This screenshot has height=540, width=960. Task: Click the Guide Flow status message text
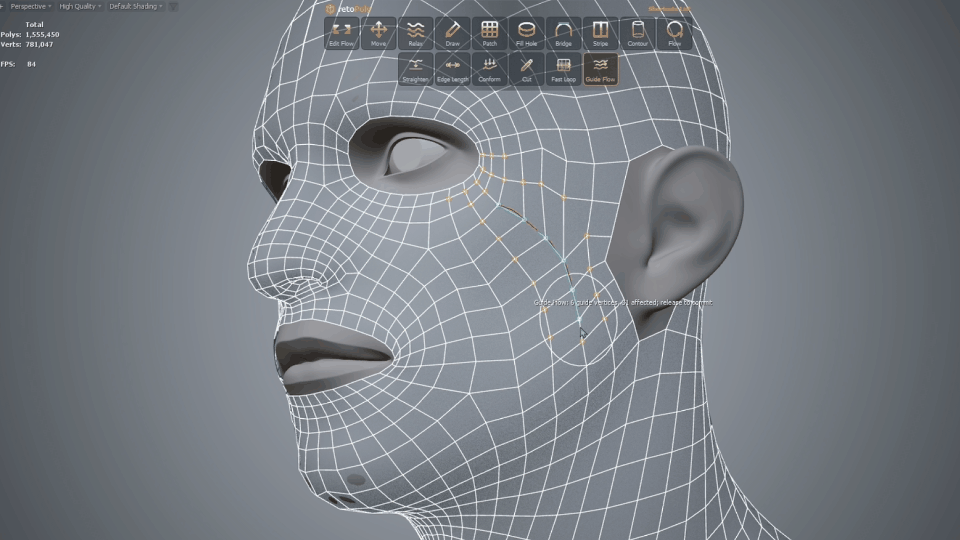pyautogui.click(x=623, y=302)
